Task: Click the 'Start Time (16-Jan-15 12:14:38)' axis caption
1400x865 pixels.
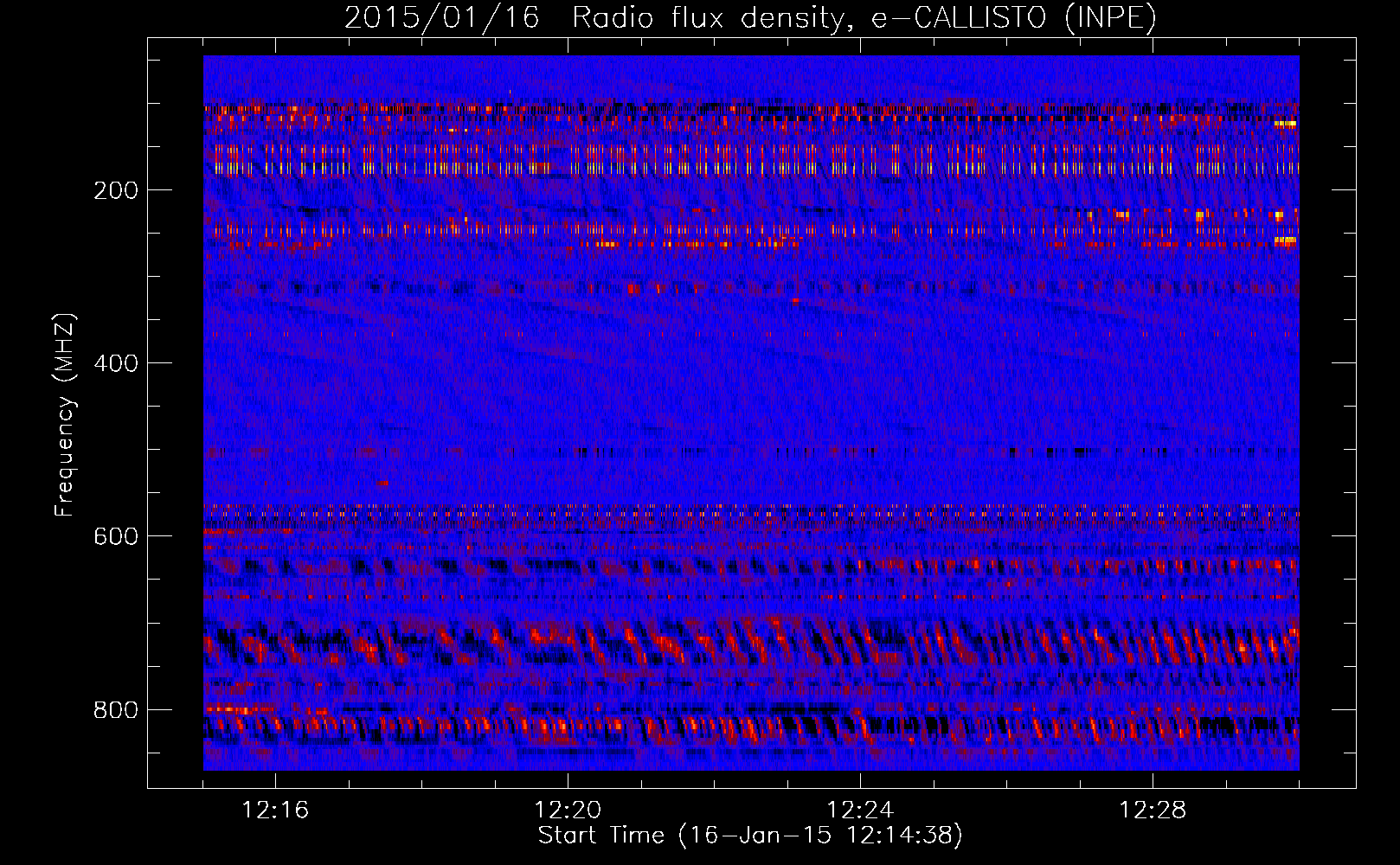Action: pyautogui.click(x=750, y=836)
